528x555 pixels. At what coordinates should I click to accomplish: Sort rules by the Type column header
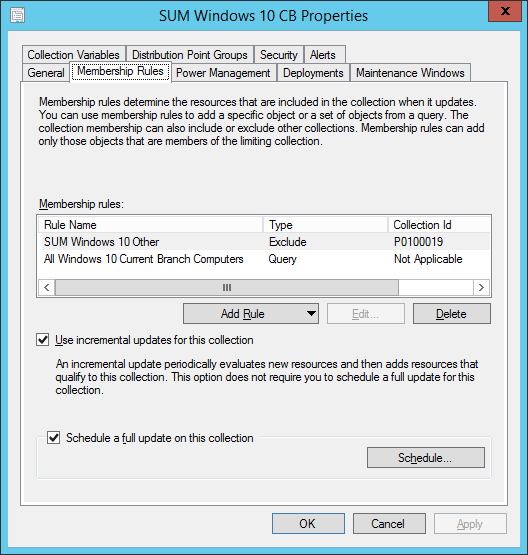pyautogui.click(x=325, y=225)
